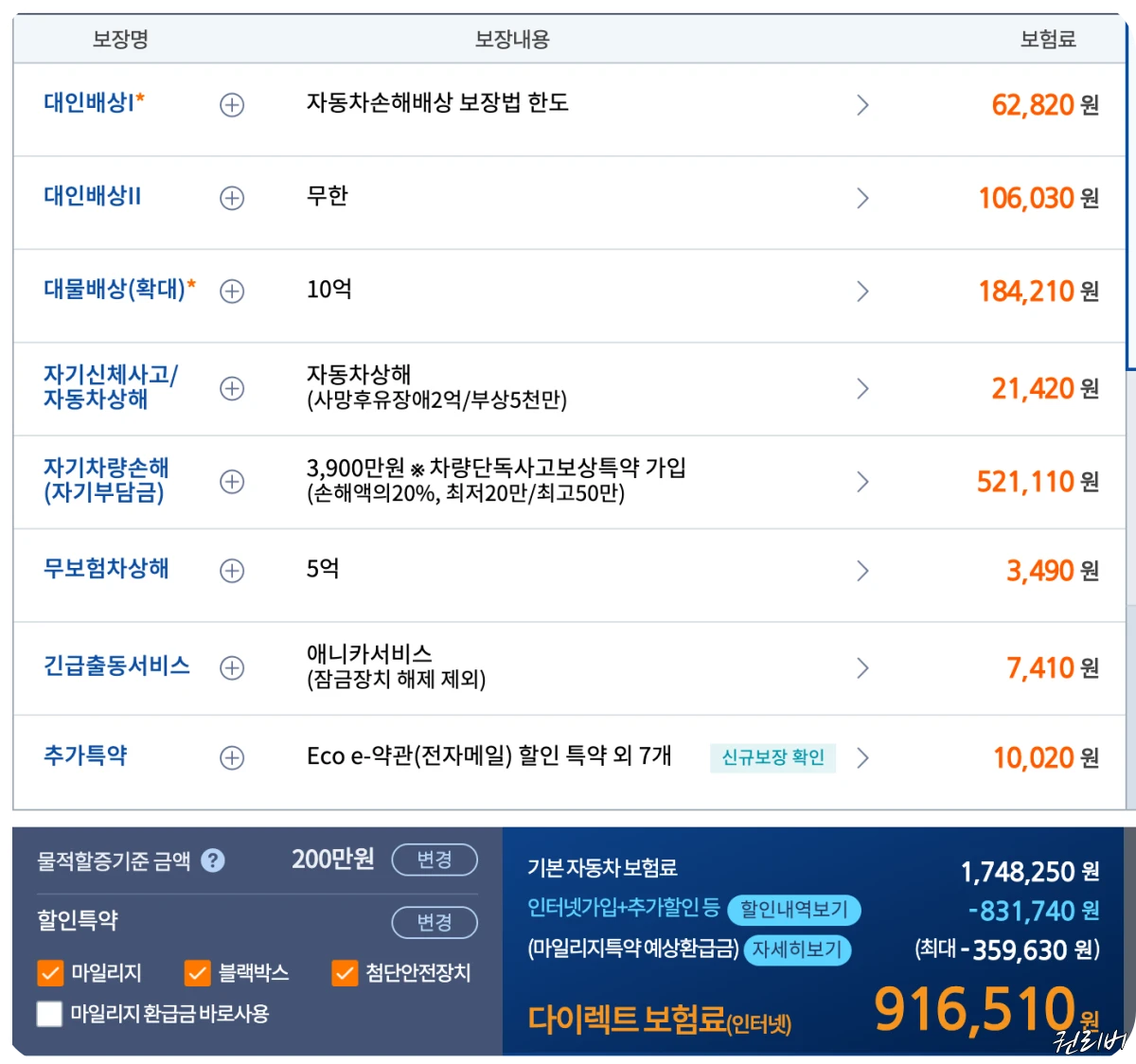The image size is (1136, 1064).
Task: Click the plus icon beside 자기차량손해(자기부담금)
Action: tap(231, 481)
